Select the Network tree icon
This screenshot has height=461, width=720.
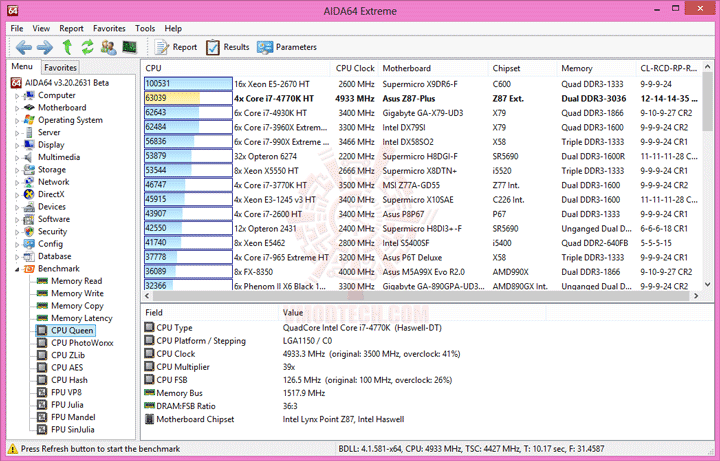[29, 182]
